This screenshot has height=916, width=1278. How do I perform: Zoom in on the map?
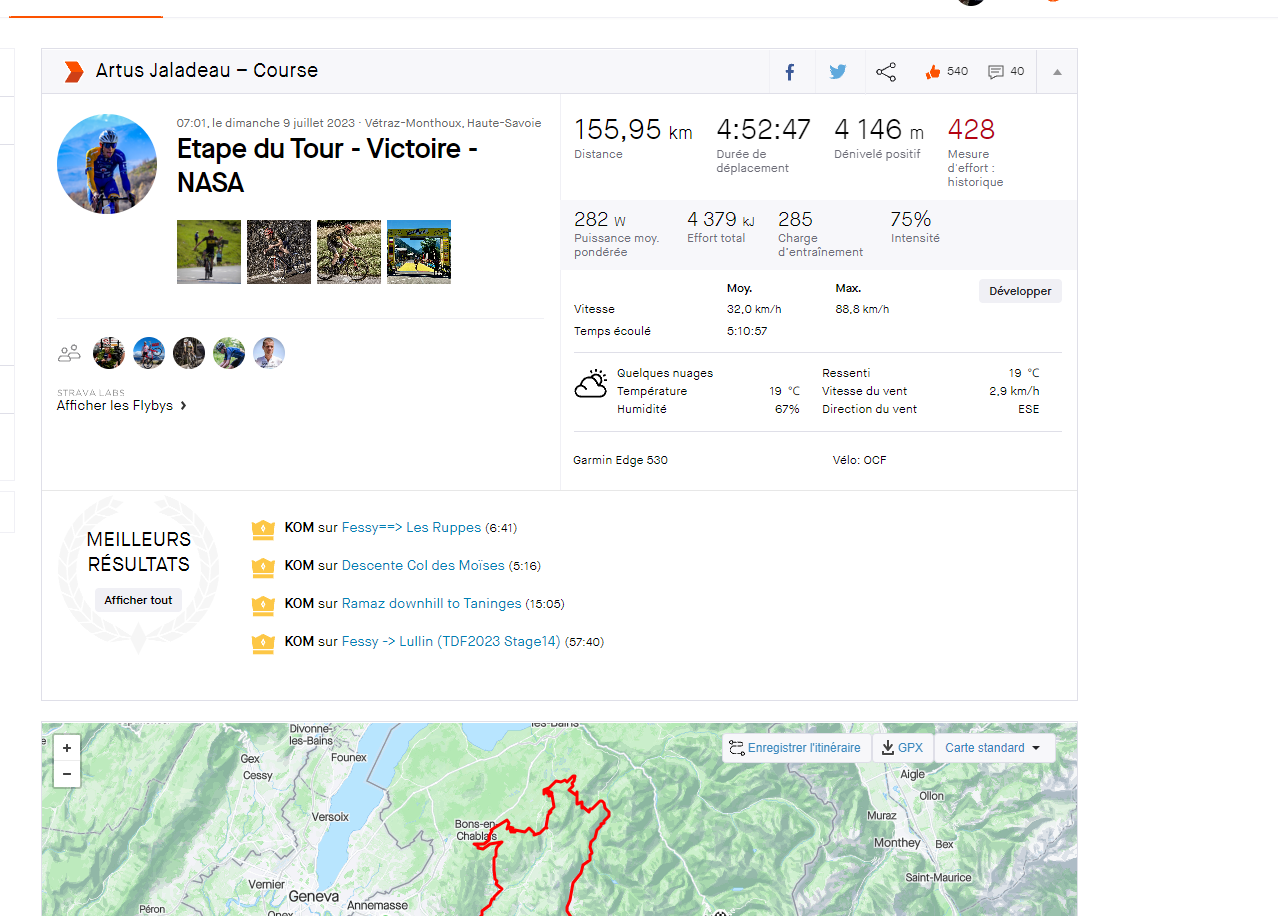pyautogui.click(x=67, y=748)
